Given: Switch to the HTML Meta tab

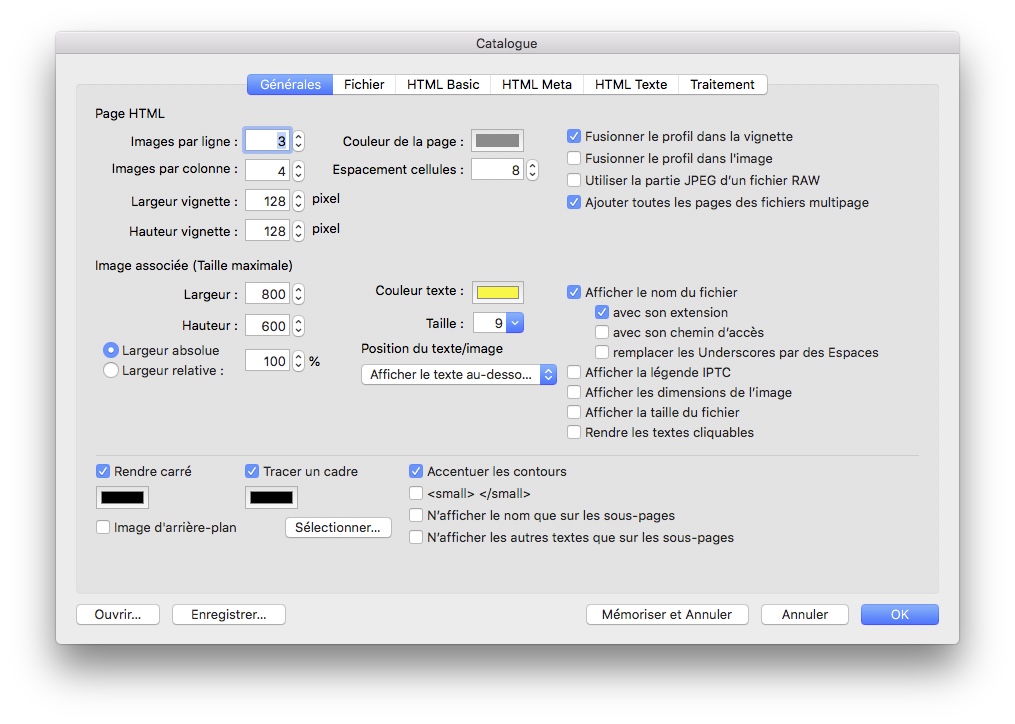Looking at the screenshot, I should pos(536,85).
